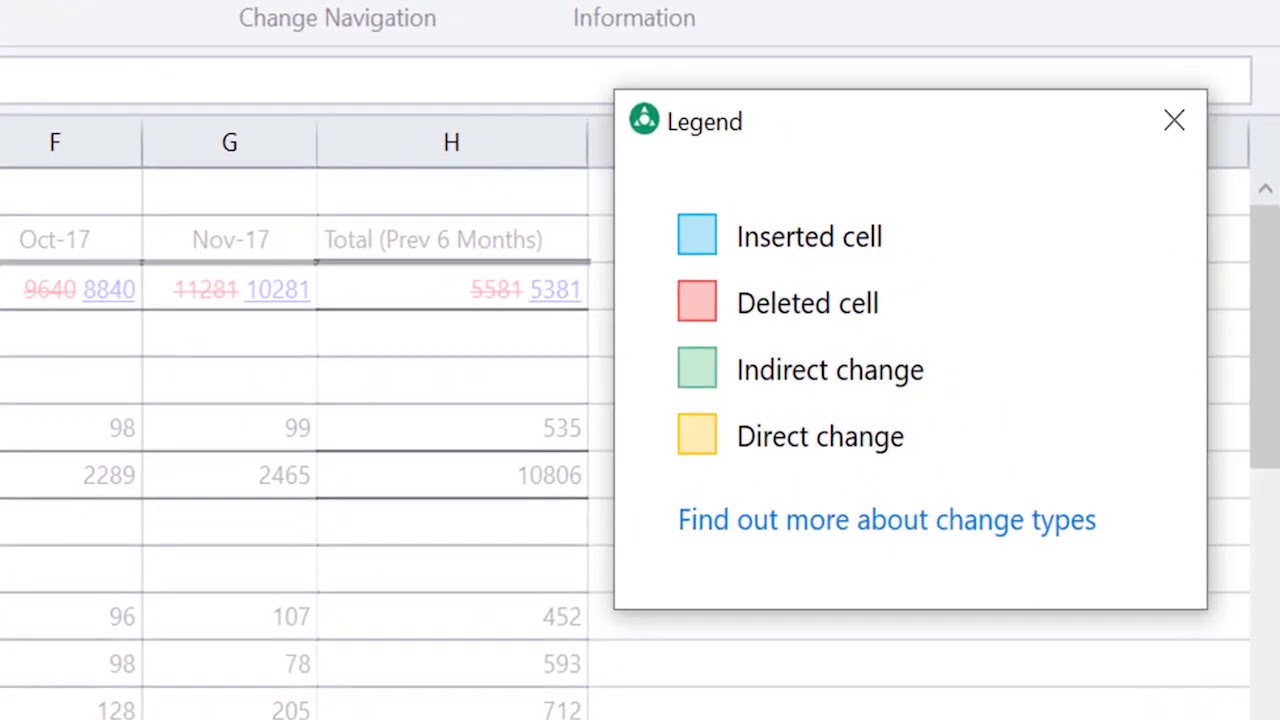This screenshot has height=720, width=1280.
Task: Select cell with value 96
Action: [x=71, y=617]
